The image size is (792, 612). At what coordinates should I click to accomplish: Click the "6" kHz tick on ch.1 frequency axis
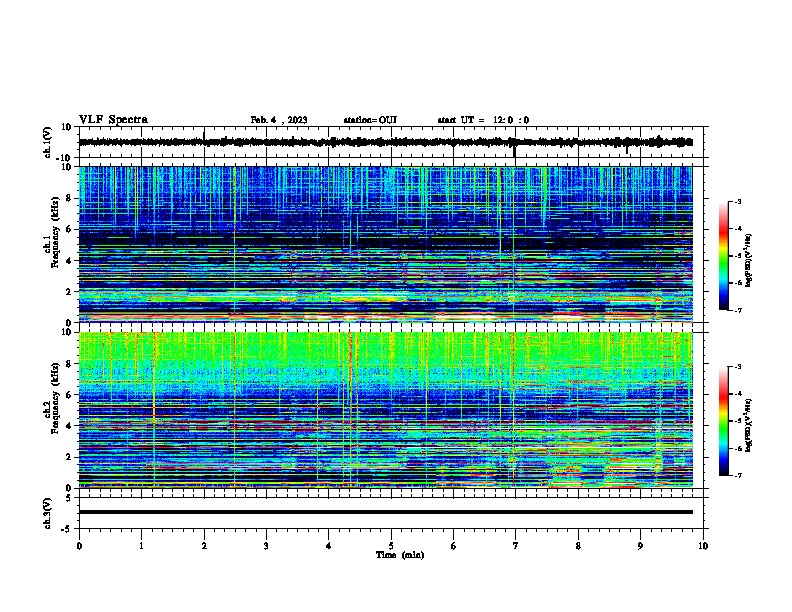pos(69,229)
